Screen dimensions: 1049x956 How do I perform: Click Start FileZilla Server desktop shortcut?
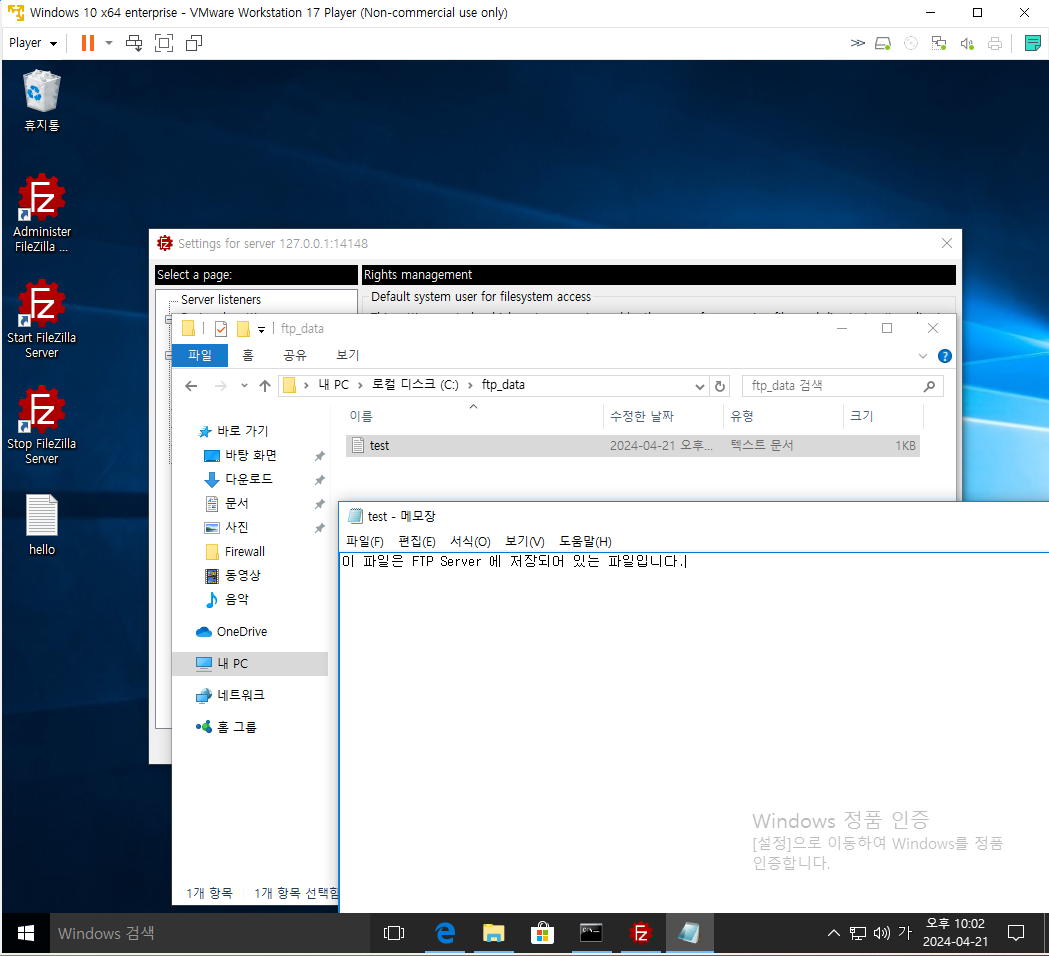click(x=41, y=319)
